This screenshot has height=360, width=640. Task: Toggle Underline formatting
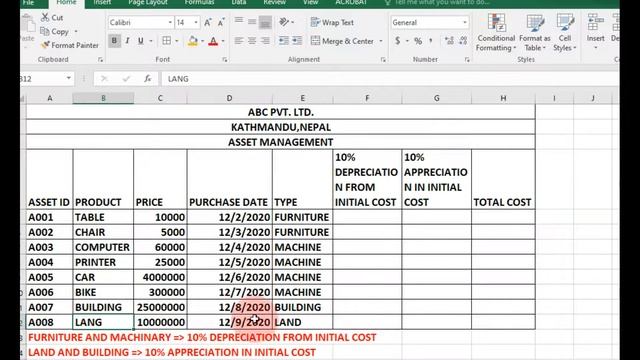point(141,41)
